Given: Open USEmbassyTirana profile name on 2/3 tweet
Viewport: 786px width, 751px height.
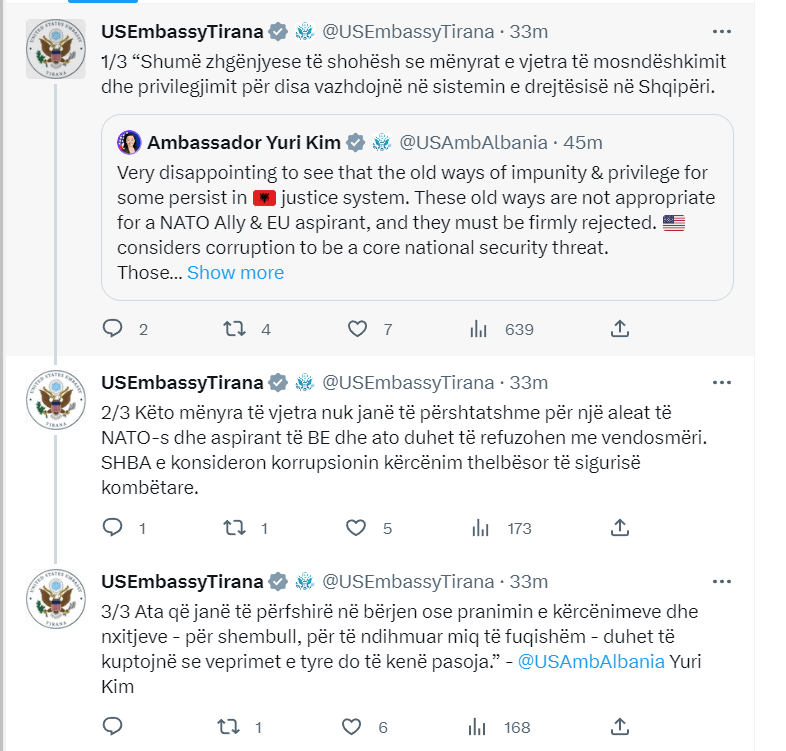Looking at the screenshot, I should click(182, 382).
